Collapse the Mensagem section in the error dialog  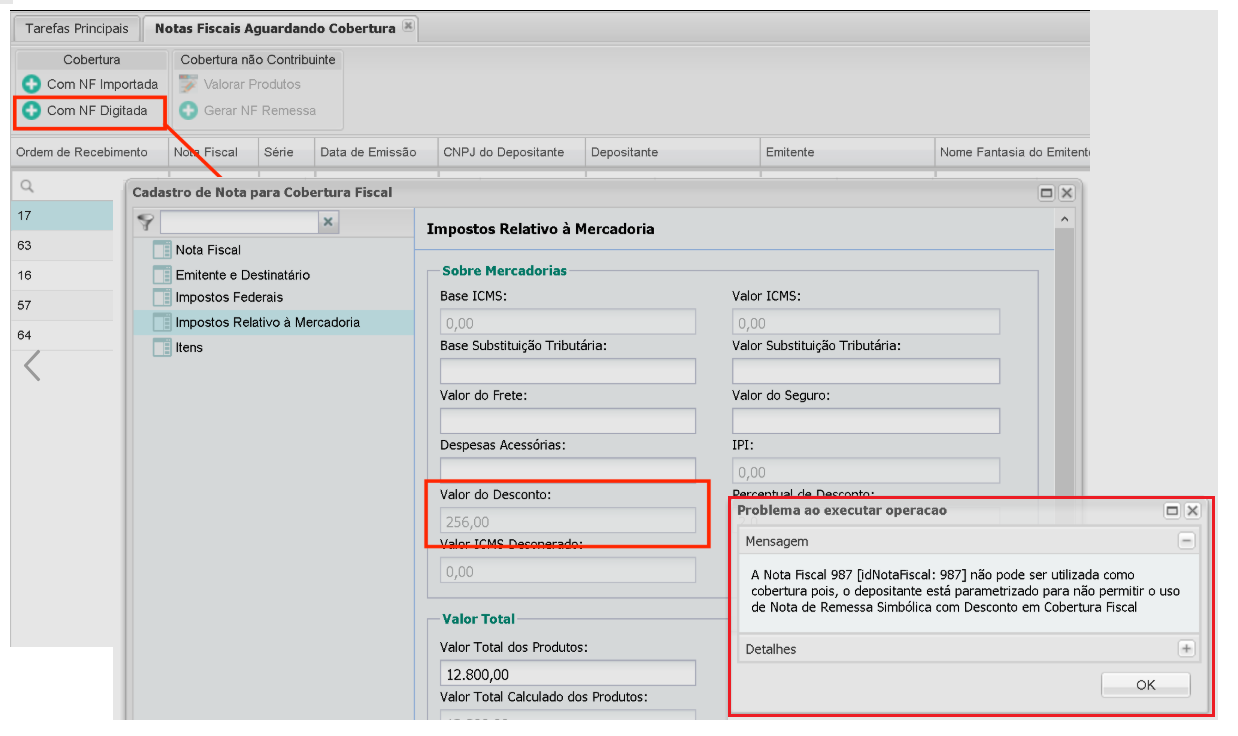[x=1186, y=541]
